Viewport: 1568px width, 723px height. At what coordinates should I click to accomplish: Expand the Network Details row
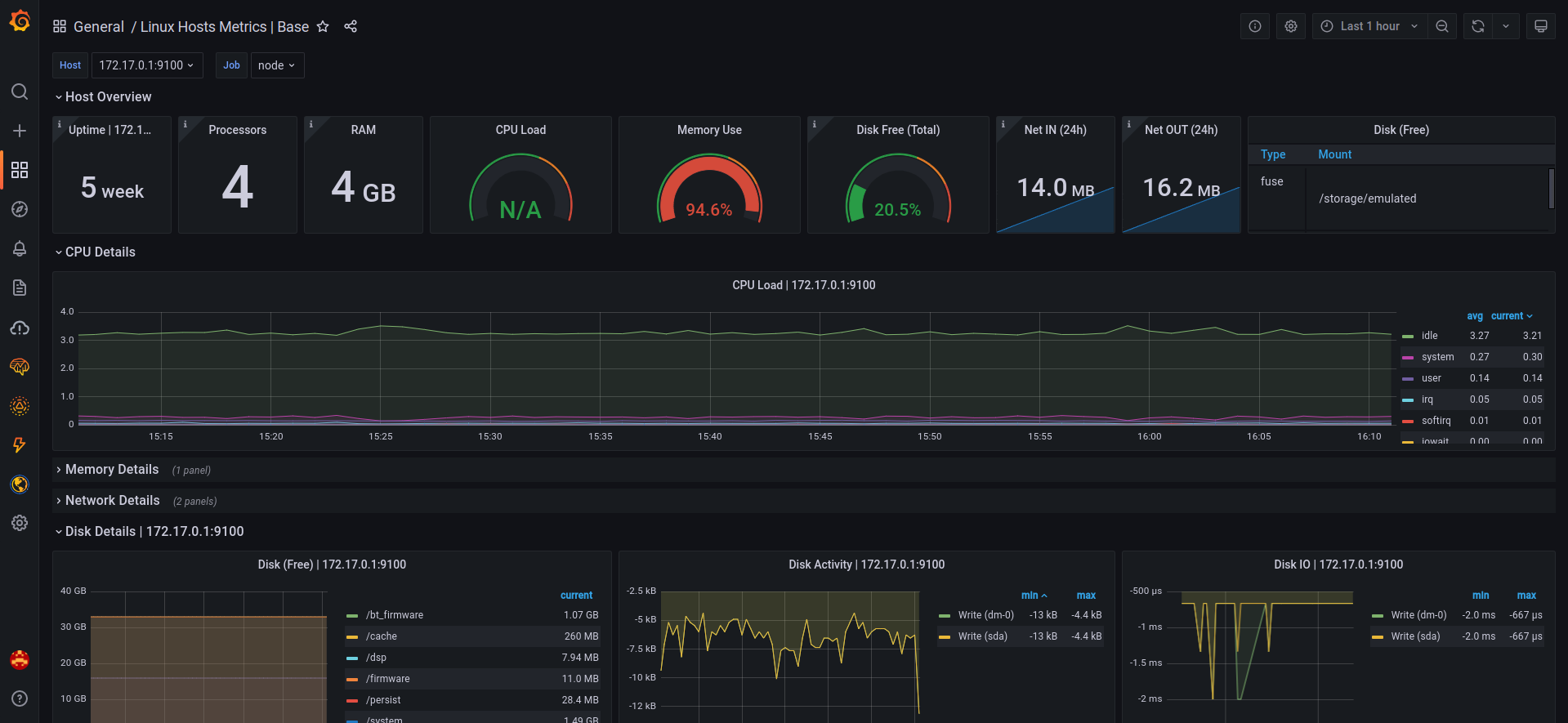(x=113, y=501)
